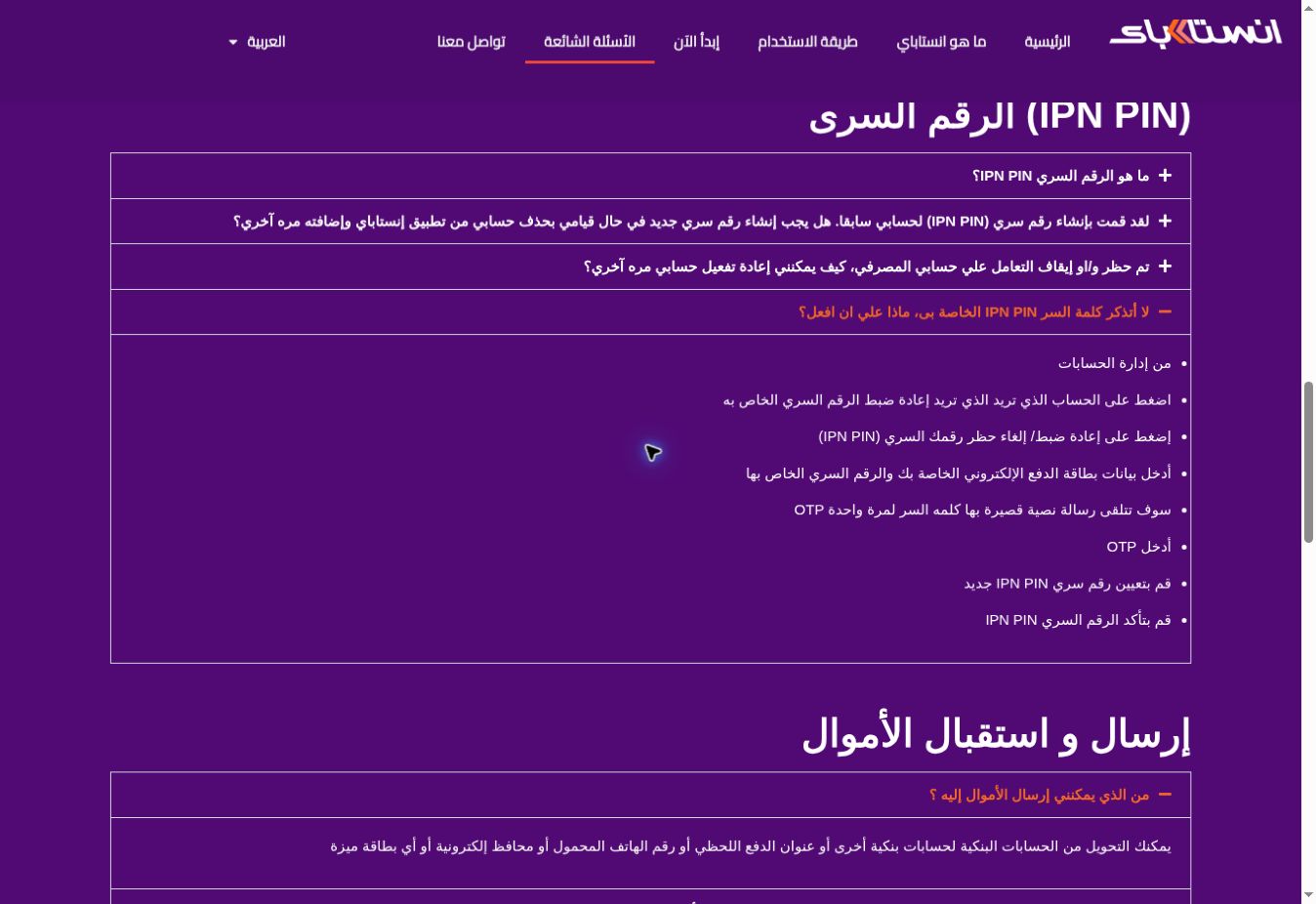Open the العربية language dropdown

pyautogui.click(x=258, y=42)
